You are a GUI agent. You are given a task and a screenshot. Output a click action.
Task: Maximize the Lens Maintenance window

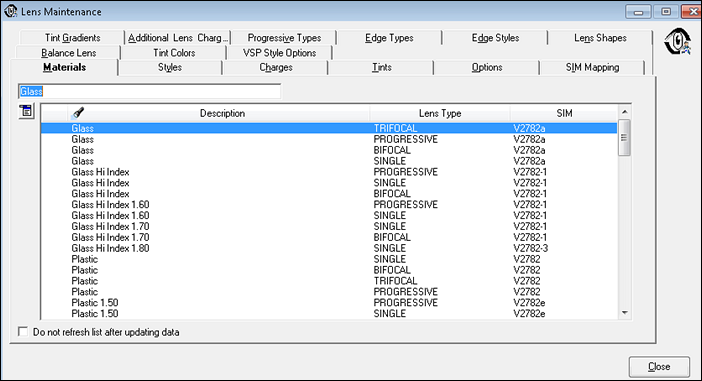coord(666,12)
